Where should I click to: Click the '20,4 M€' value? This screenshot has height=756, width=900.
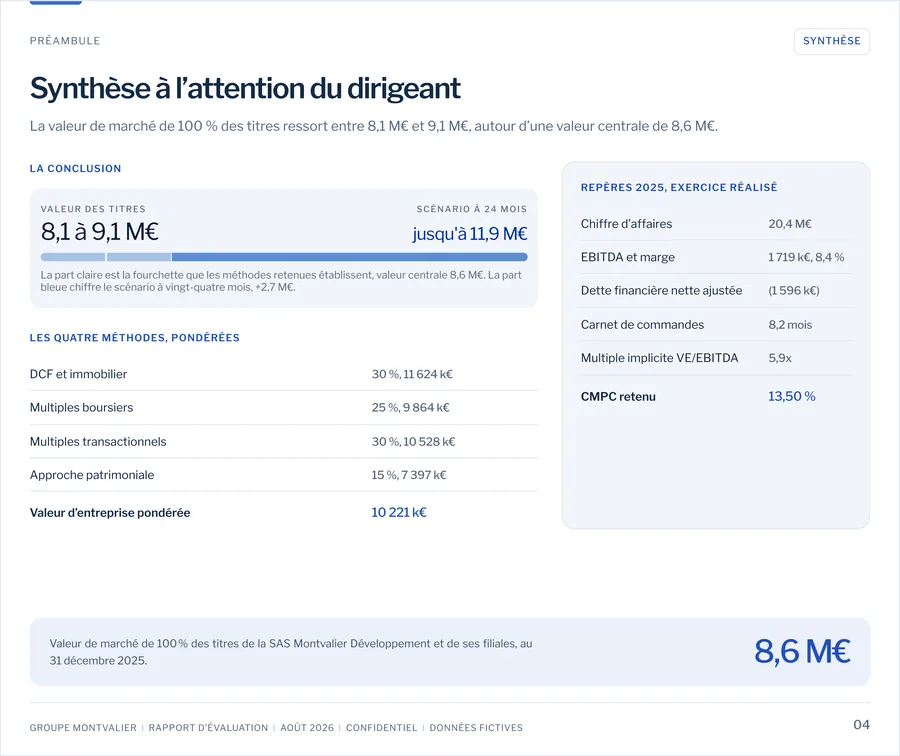tap(790, 224)
